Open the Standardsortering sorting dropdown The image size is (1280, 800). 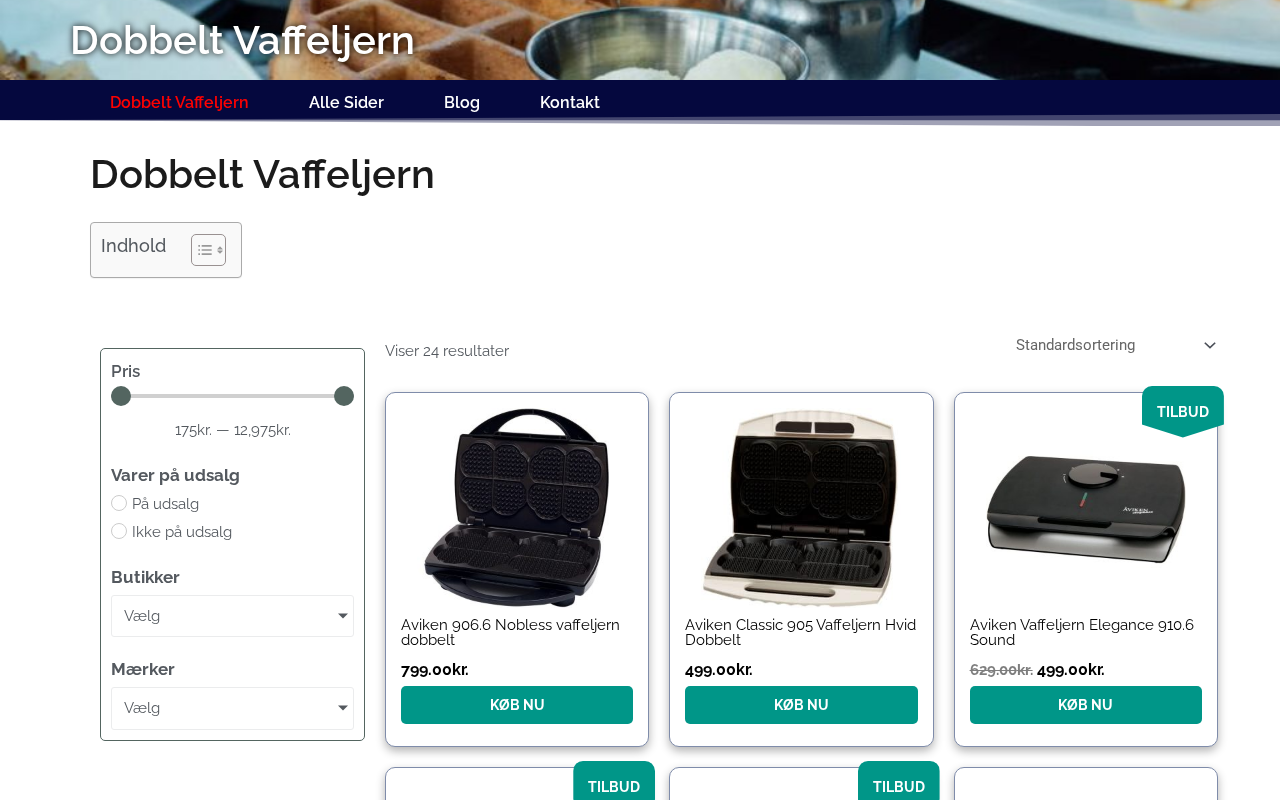[1116, 345]
